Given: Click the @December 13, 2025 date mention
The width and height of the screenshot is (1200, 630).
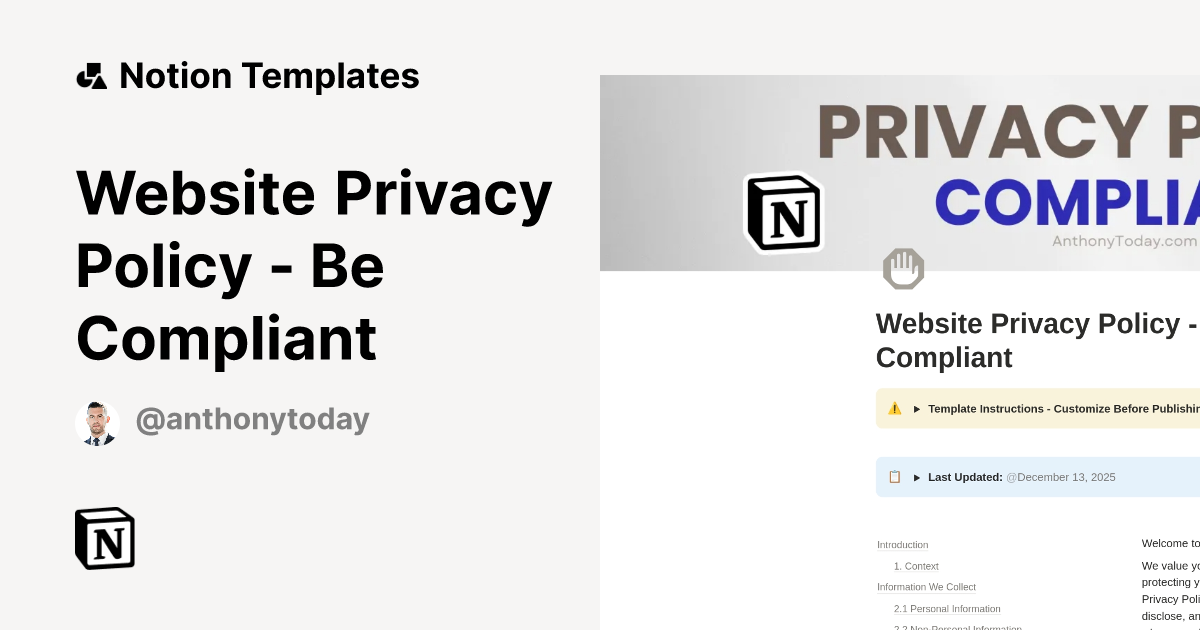Looking at the screenshot, I should tap(1060, 477).
